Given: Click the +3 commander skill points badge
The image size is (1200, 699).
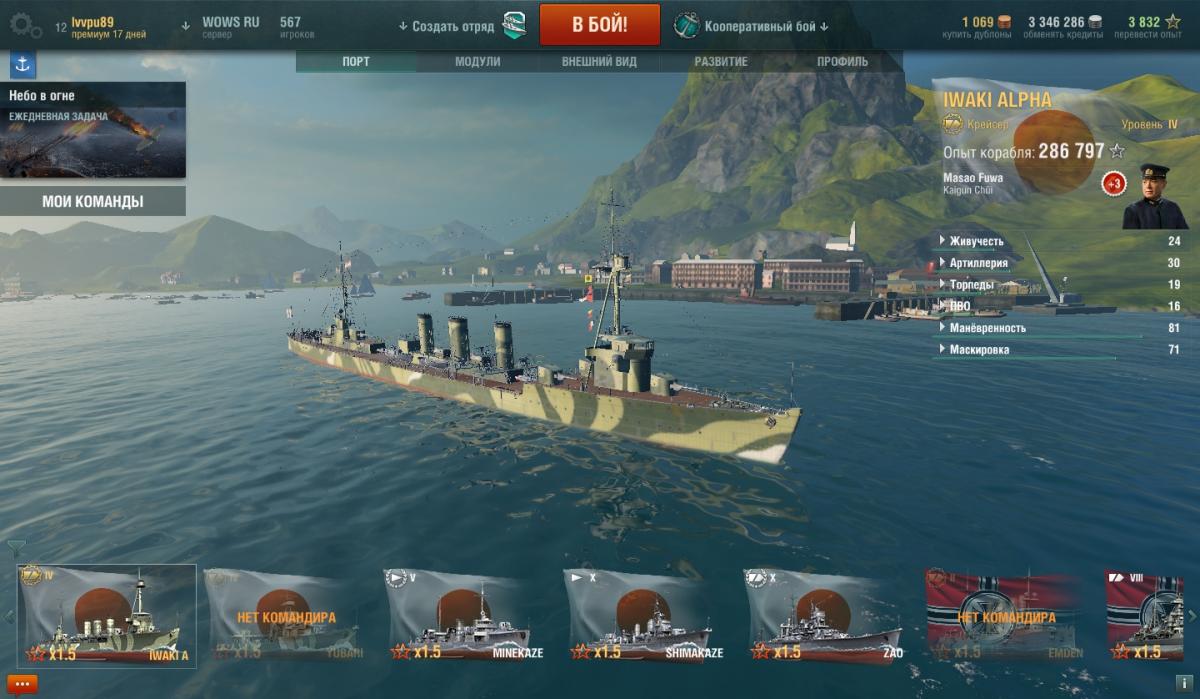Looking at the screenshot, I should click(x=1114, y=184).
